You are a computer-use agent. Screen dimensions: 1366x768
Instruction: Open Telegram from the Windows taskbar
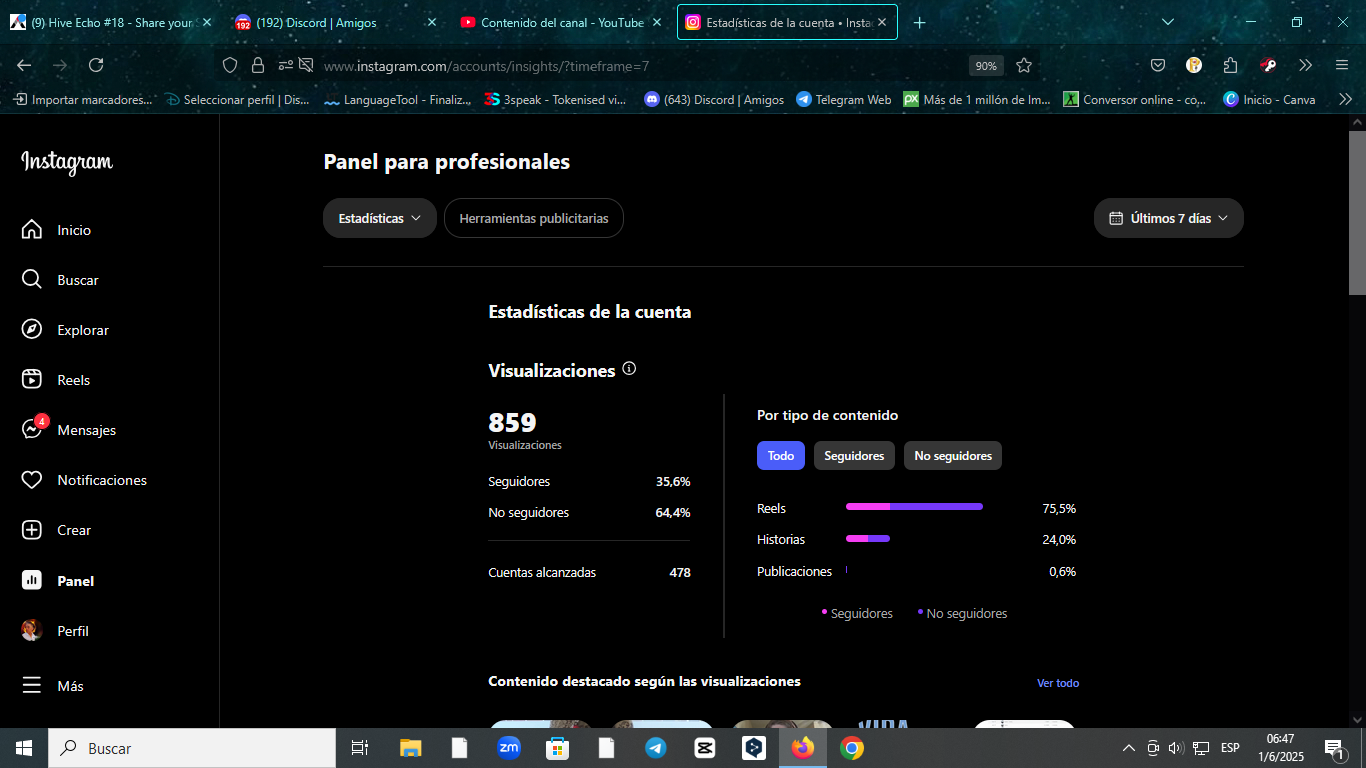(656, 748)
